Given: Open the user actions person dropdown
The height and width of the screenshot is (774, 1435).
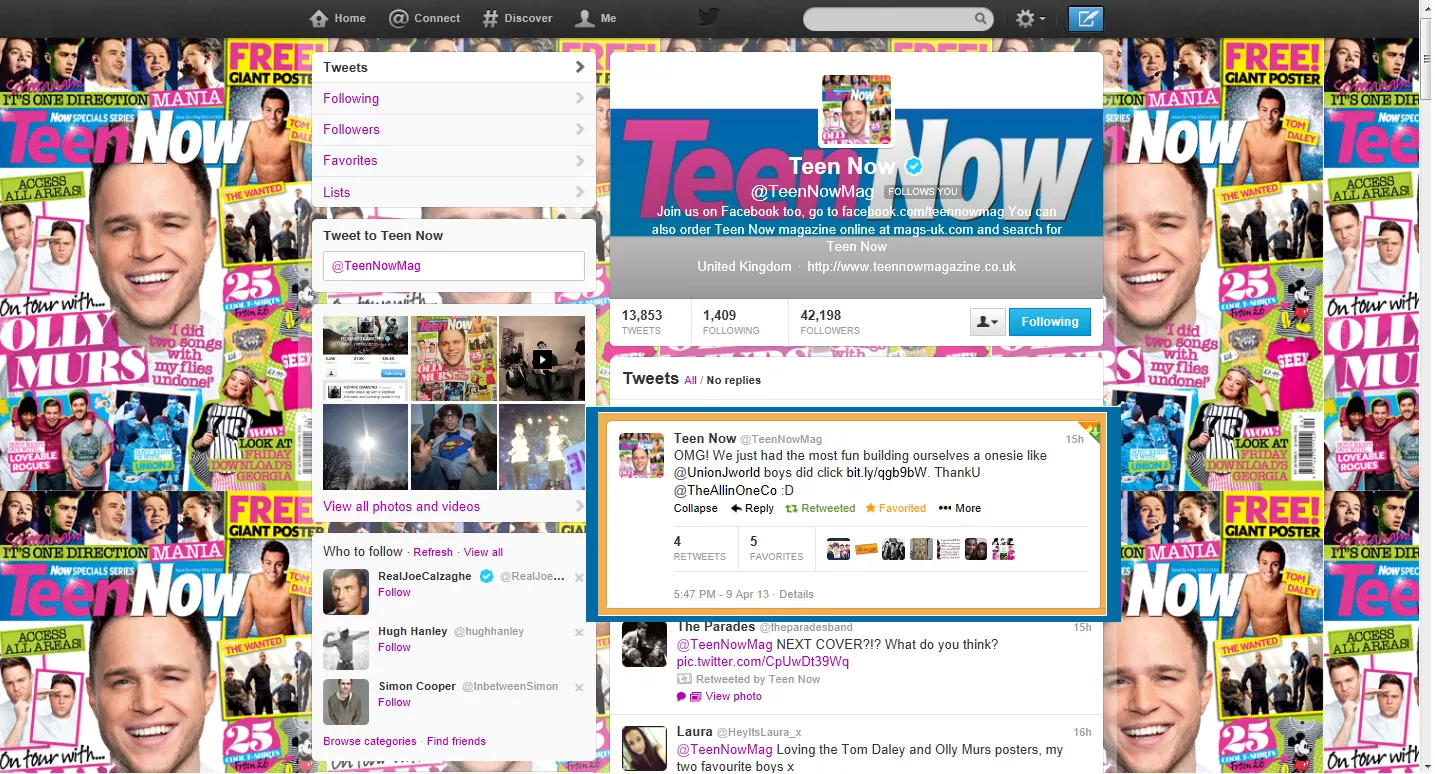Looking at the screenshot, I should tap(987, 321).
